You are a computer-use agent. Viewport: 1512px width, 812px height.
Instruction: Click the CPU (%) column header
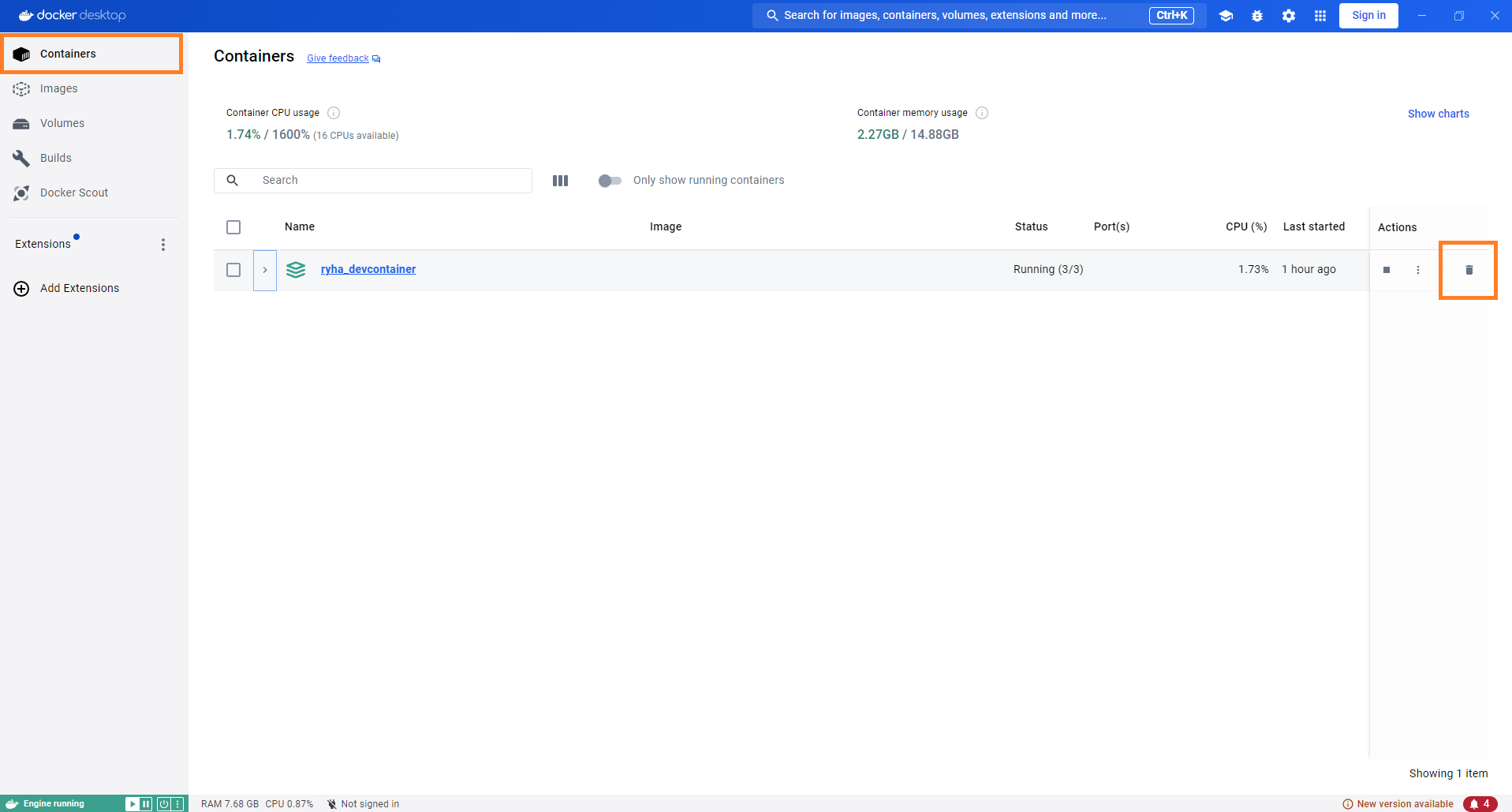click(x=1246, y=226)
